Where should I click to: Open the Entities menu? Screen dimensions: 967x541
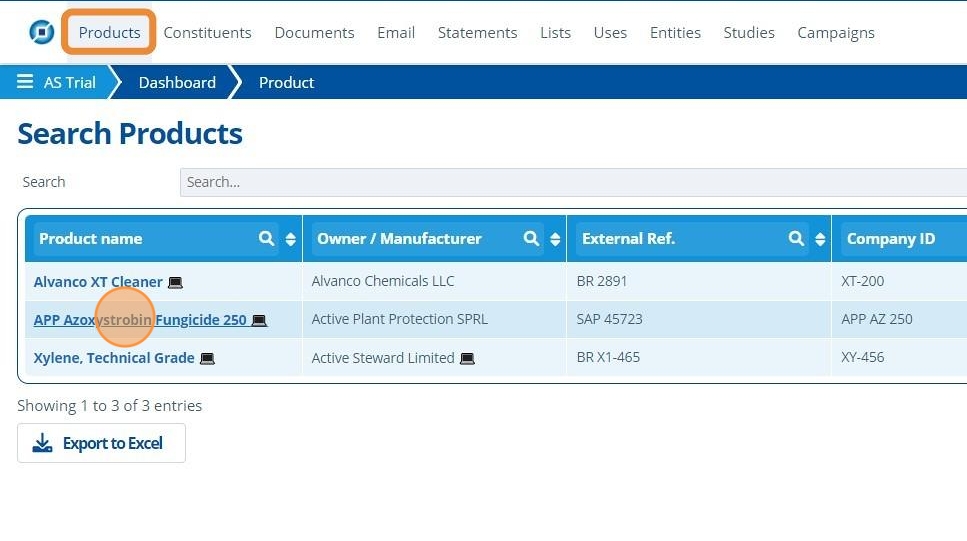pyautogui.click(x=675, y=32)
